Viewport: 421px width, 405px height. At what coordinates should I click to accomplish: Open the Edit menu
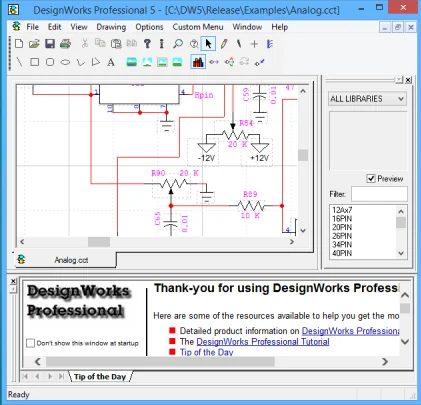pos(54,27)
